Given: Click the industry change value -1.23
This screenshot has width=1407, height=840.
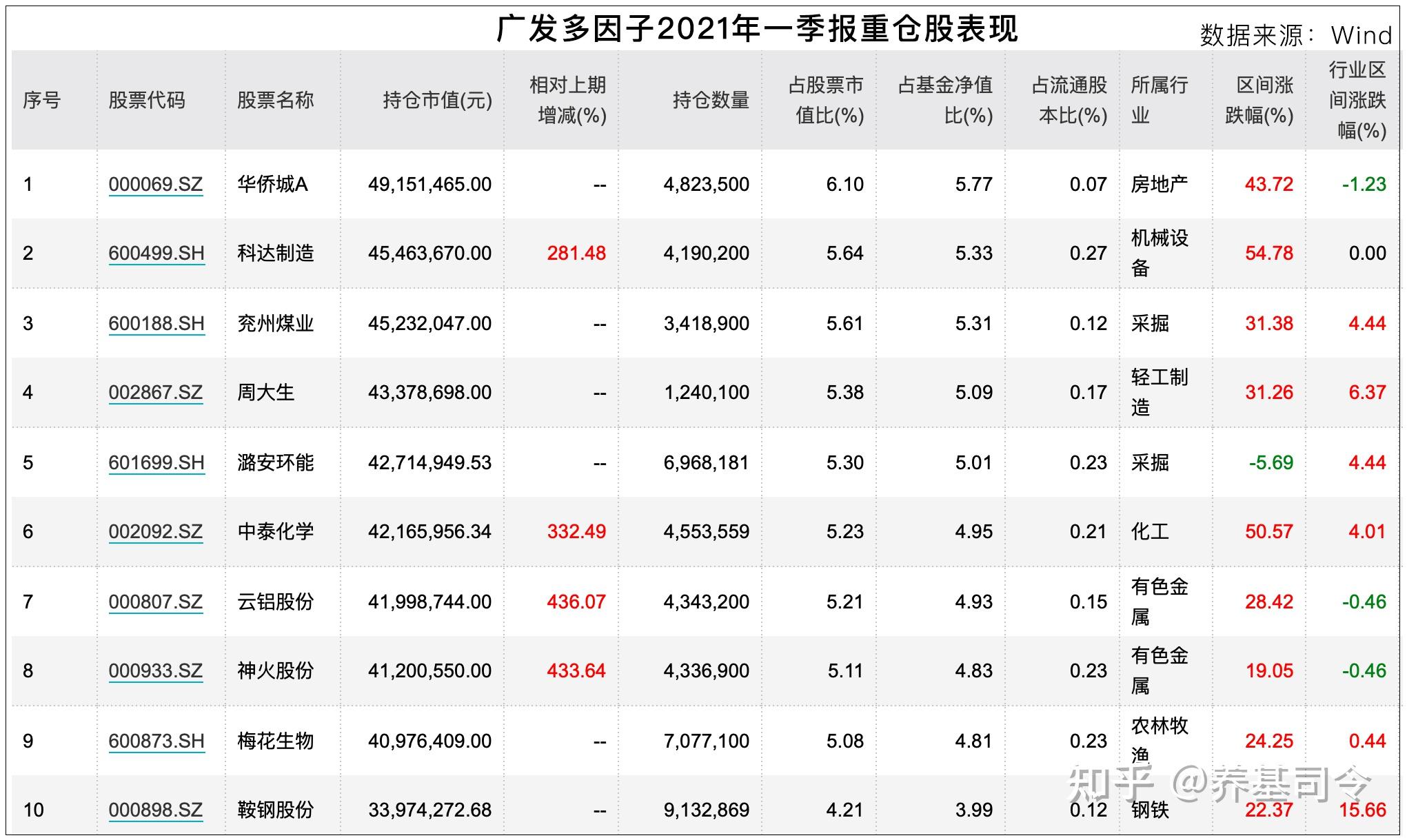Looking at the screenshot, I should click(1364, 185).
